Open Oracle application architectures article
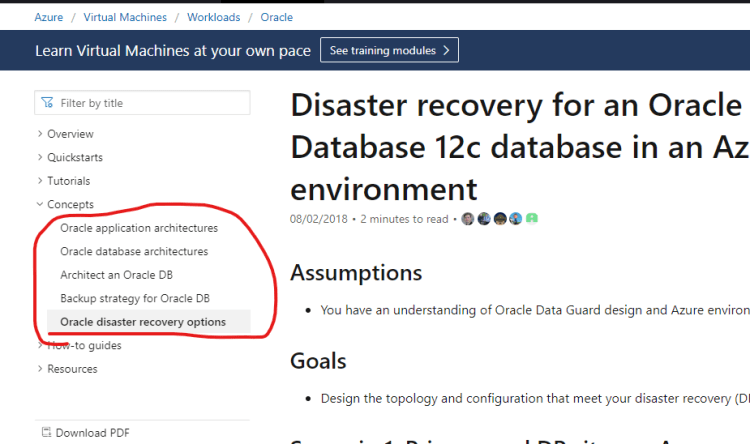The image size is (750, 444). coord(139,228)
